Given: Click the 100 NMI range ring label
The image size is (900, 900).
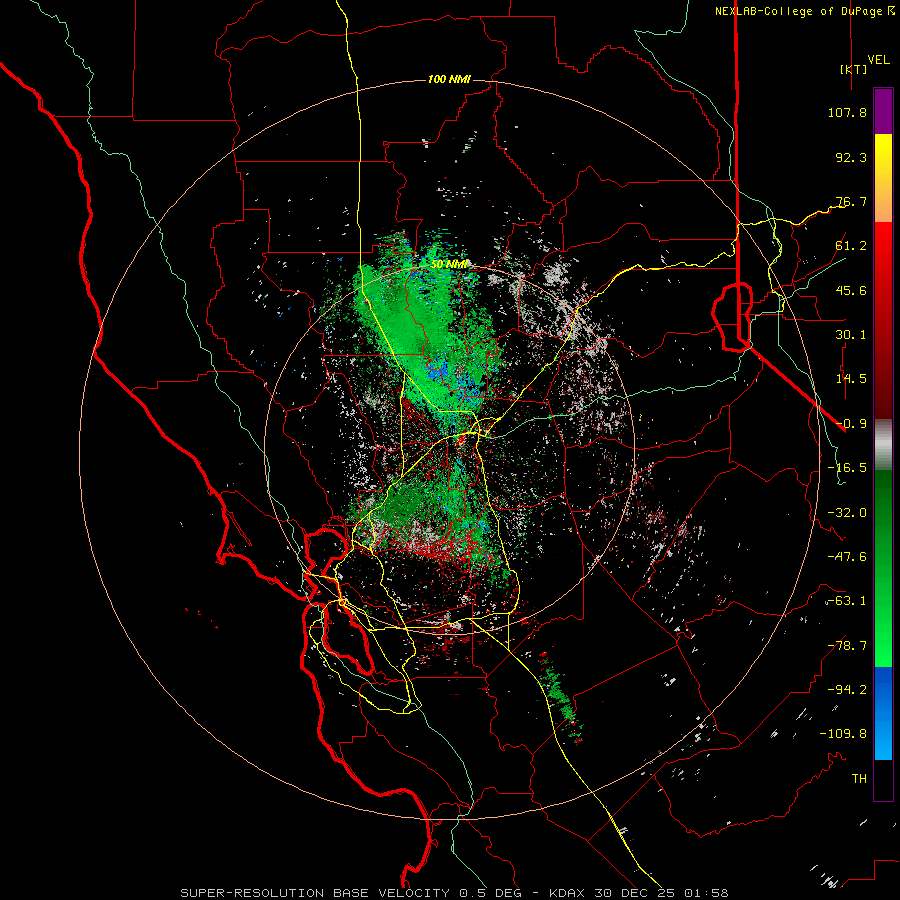Looking at the screenshot, I should point(449,79).
